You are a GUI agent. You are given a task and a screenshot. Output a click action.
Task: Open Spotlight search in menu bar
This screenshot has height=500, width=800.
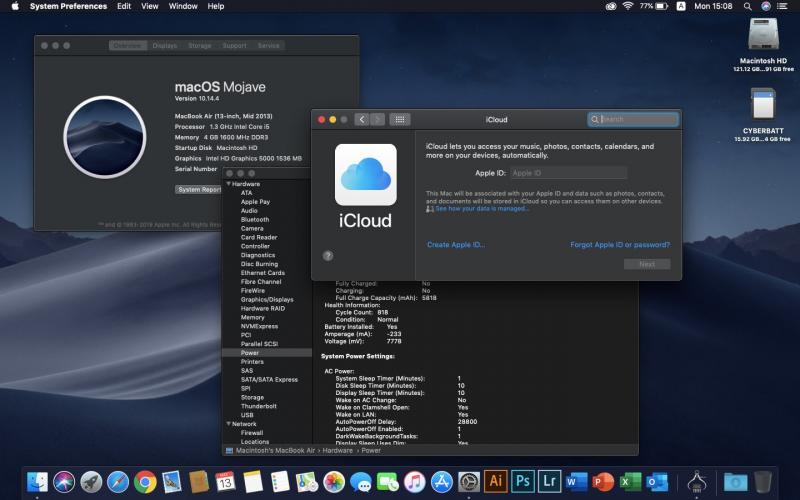pyautogui.click(x=747, y=6)
